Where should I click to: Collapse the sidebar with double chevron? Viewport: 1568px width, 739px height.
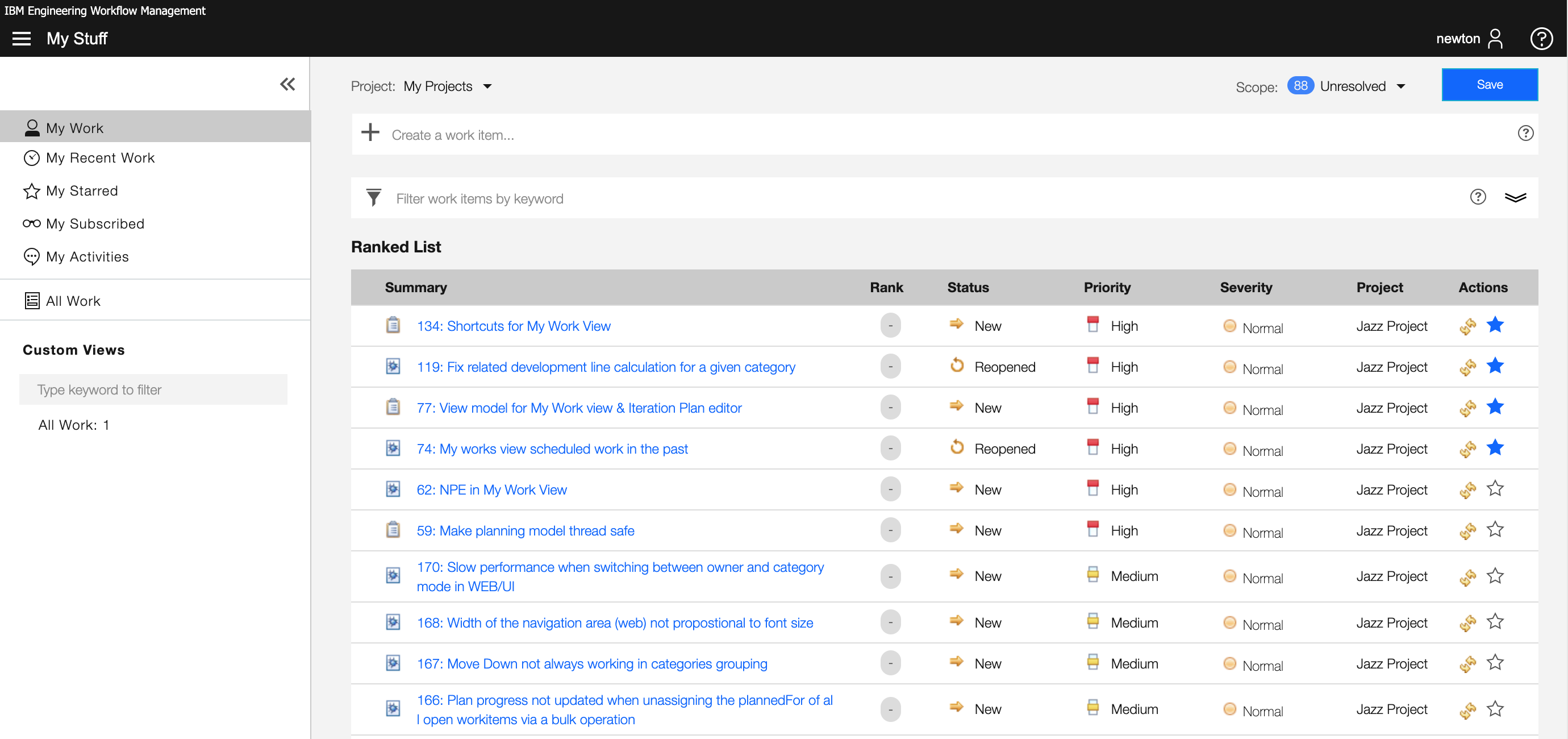click(x=287, y=84)
